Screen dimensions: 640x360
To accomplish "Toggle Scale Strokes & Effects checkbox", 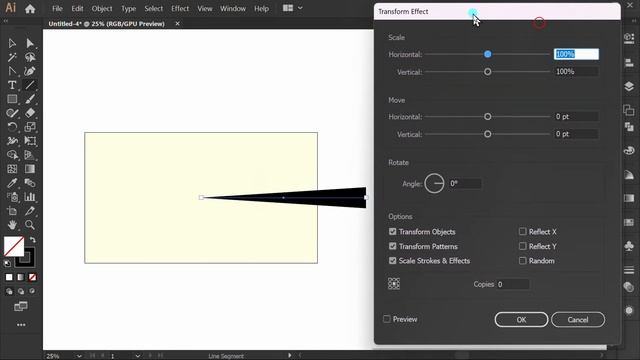I will click(393, 260).
